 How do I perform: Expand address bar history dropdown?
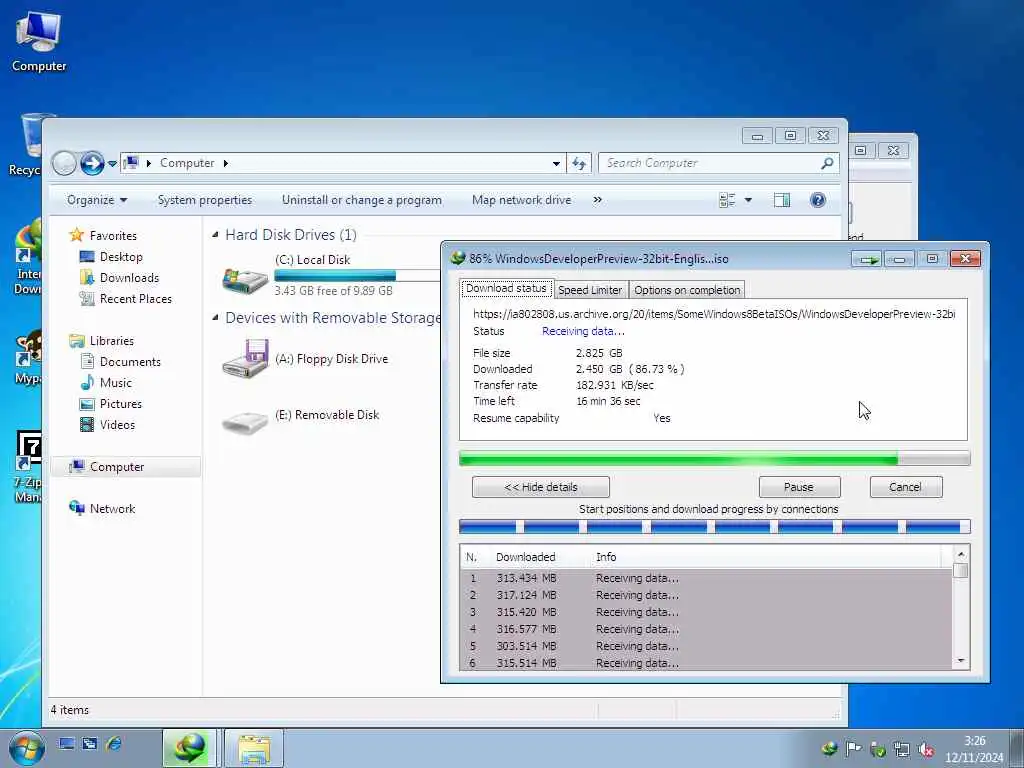(556, 163)
